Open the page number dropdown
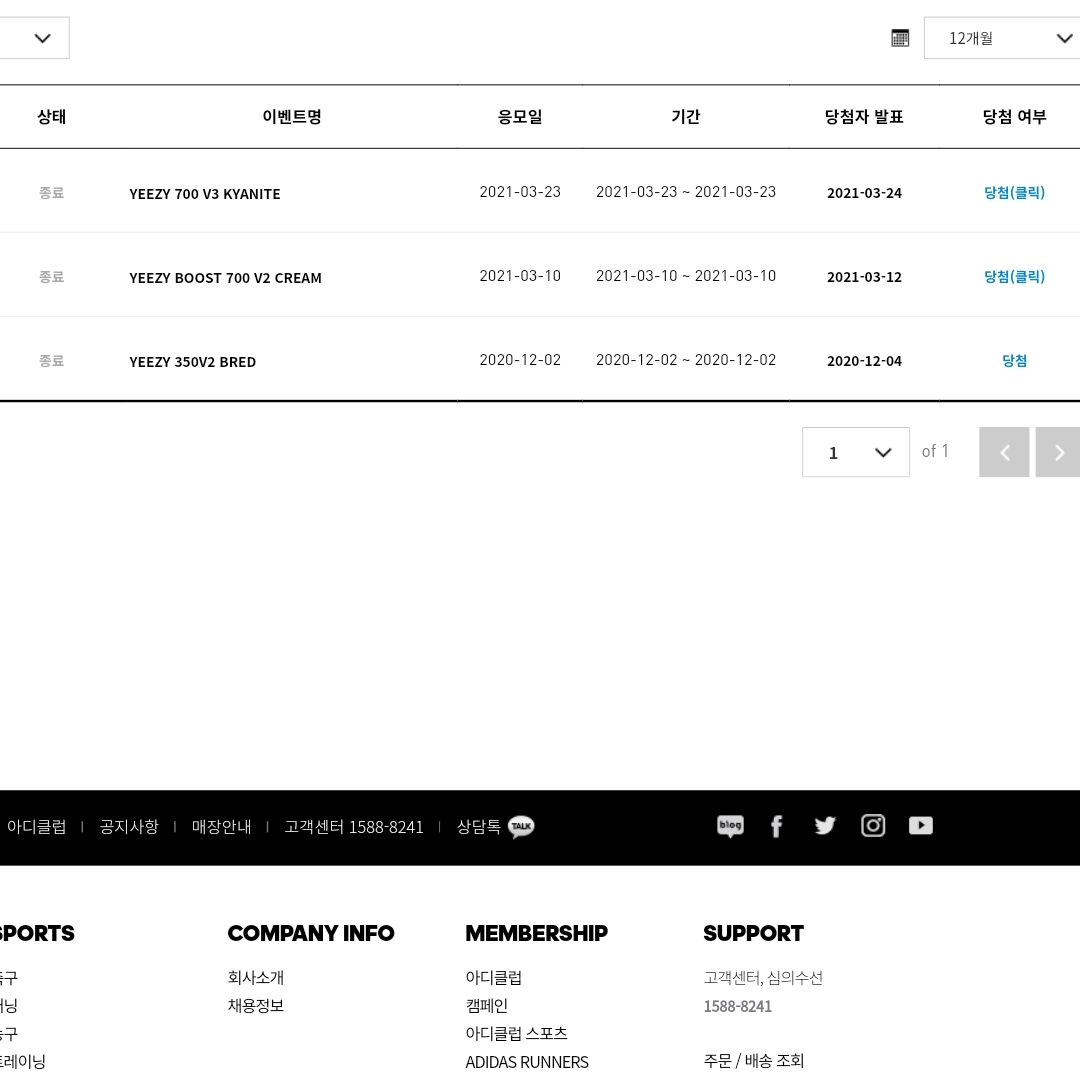The height and width of the screenshot is (1080, 1080). tap(855, 452)
